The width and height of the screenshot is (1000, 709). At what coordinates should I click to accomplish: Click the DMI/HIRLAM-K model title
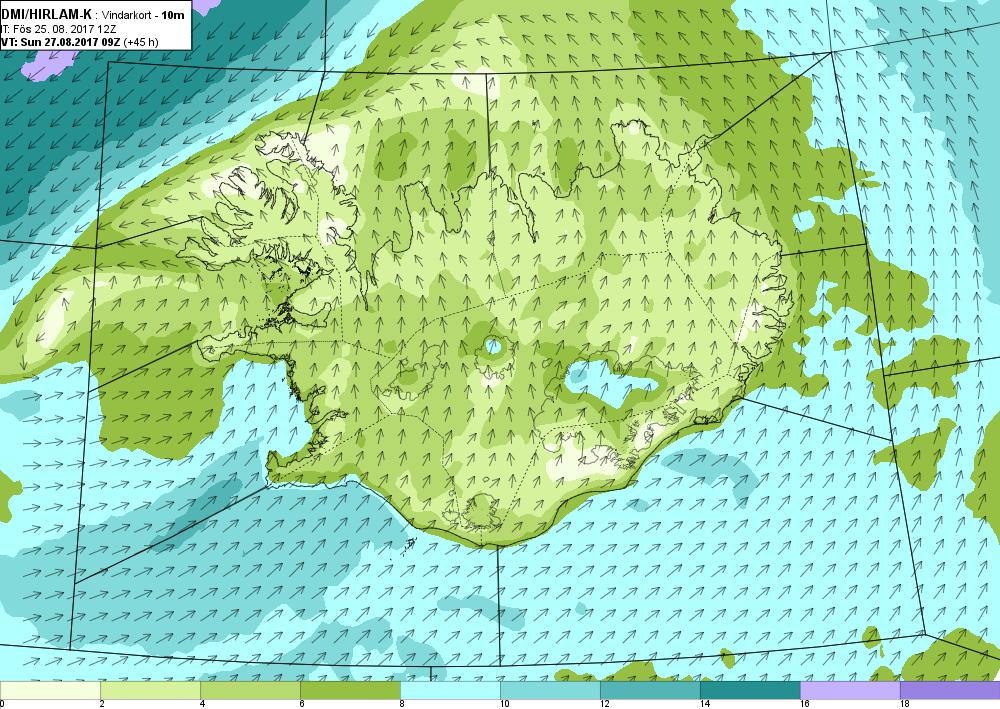[x=47, y=15]
